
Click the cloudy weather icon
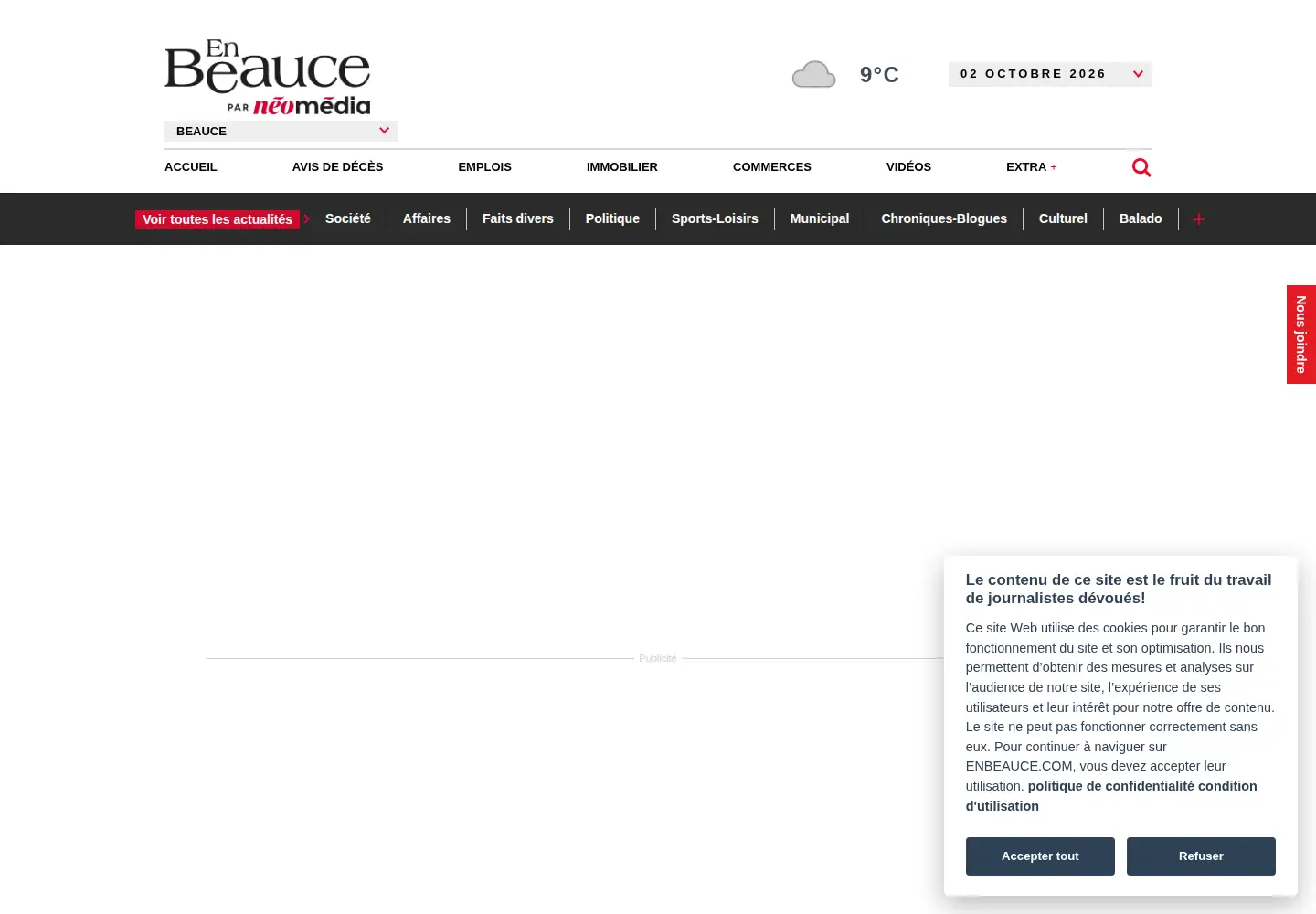click(x=813, y=74)
